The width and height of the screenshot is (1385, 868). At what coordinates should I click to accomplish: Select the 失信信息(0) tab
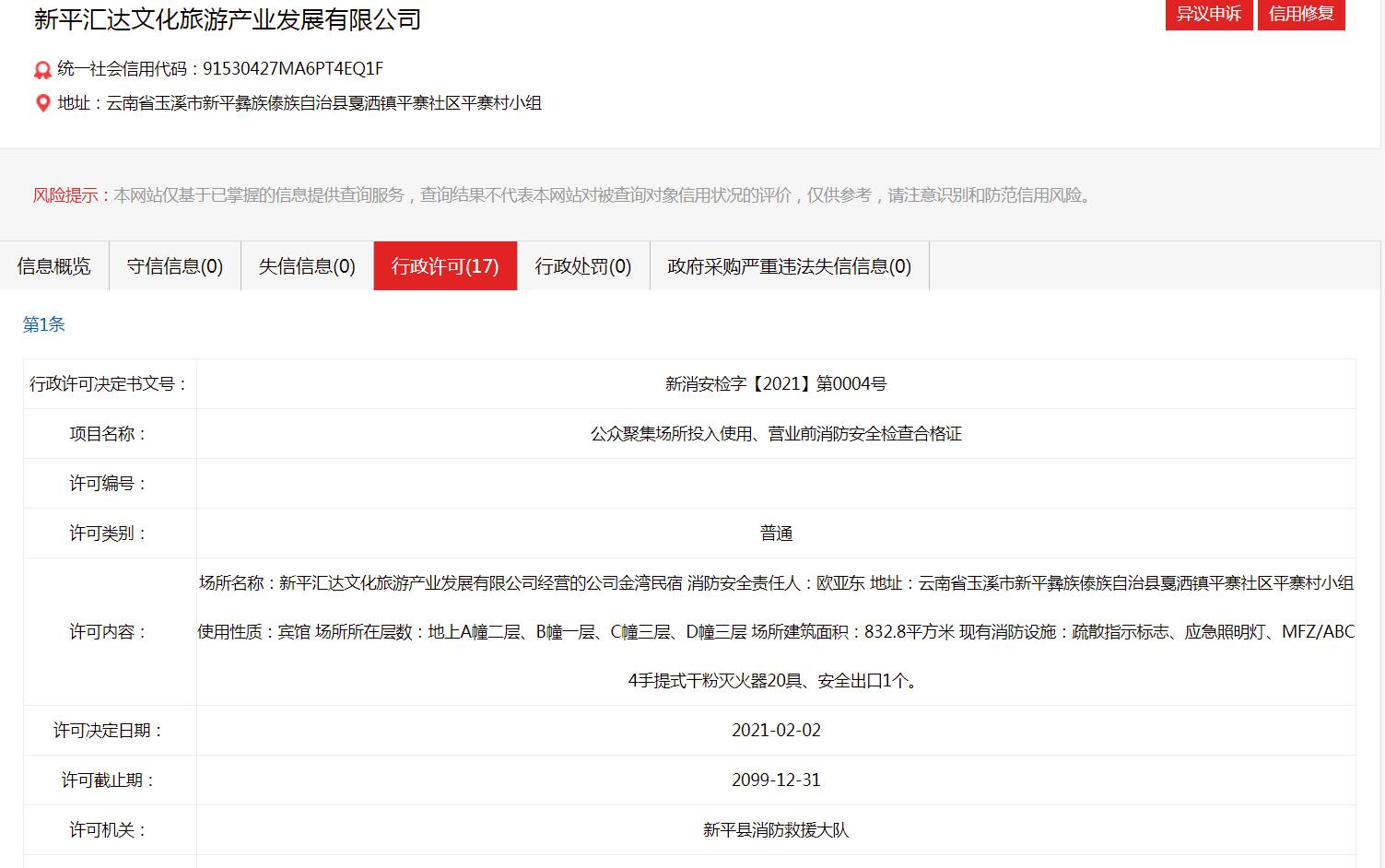[307, 266]
